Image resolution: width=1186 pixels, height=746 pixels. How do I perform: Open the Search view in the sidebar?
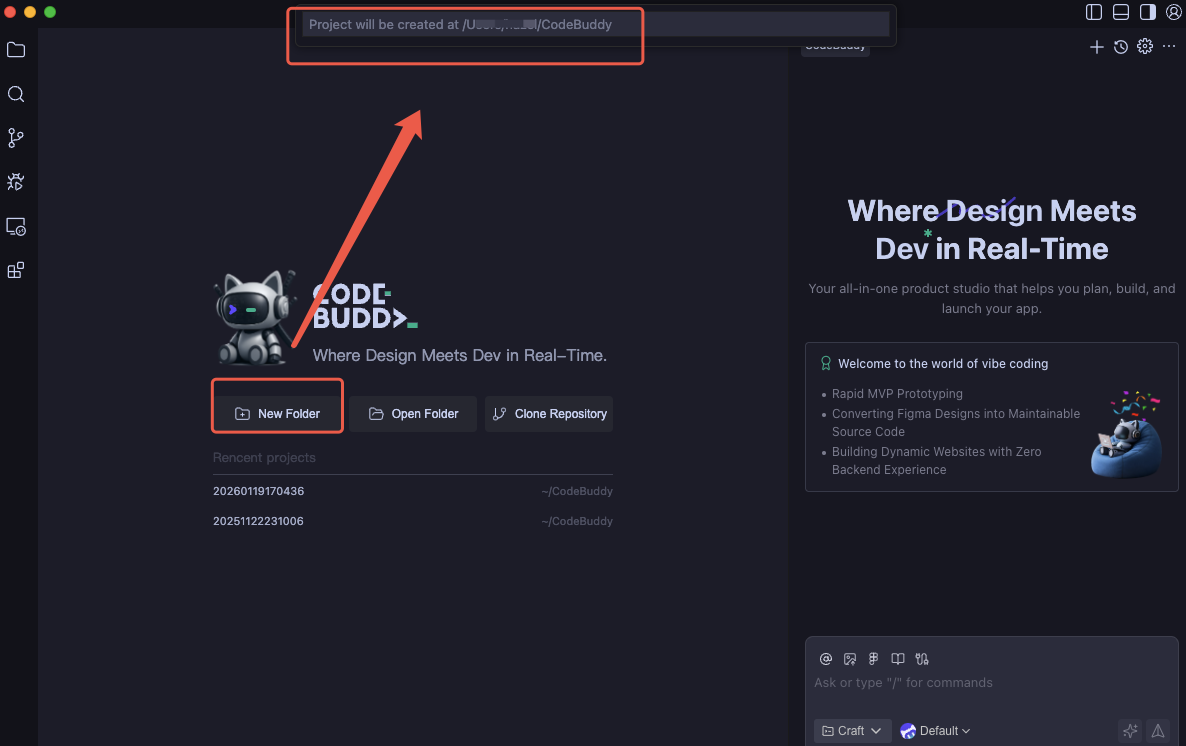tap(16, 94)
